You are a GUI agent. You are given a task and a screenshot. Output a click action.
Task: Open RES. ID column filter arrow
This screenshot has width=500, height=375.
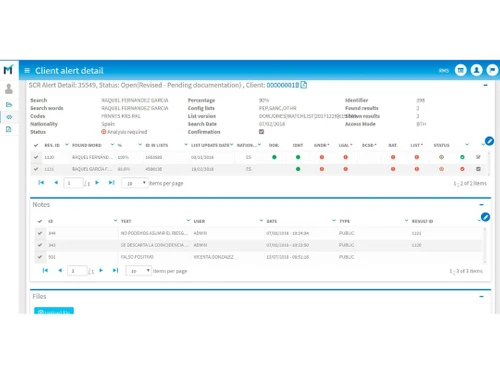coord(67,145)
